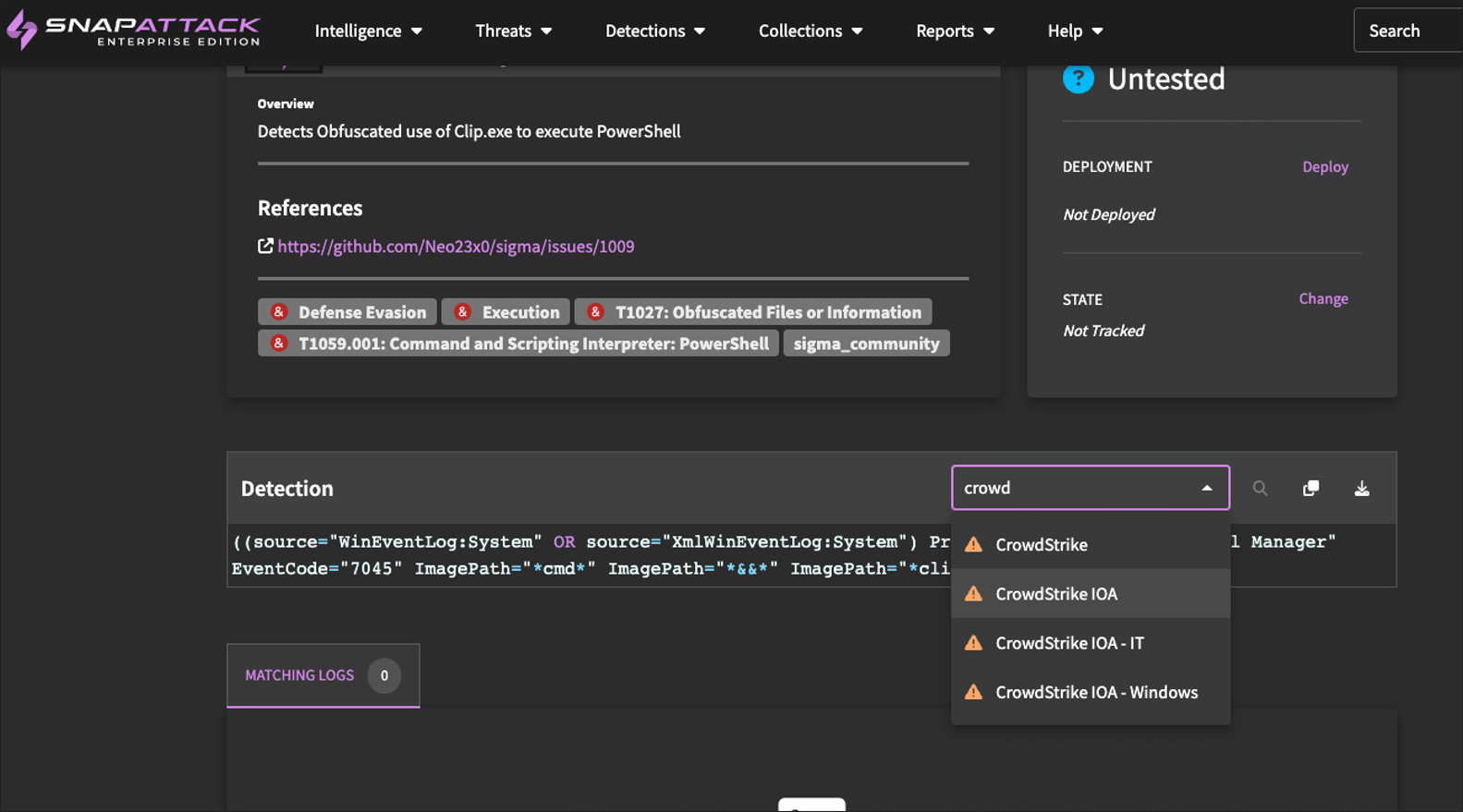Click warning icon next to CrowdStrike IOA
Image resolution: width=1463 pixels, height=812 pixels.
[973, 594]
